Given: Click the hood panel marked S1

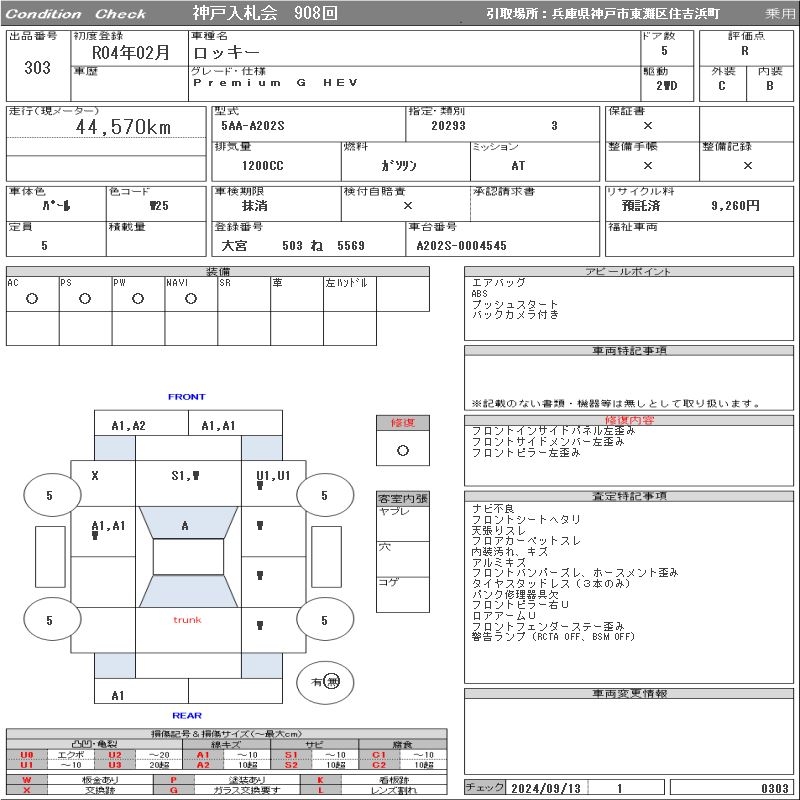Looking at the screenshot, I should pyautogui.click(x=185, y=476).
